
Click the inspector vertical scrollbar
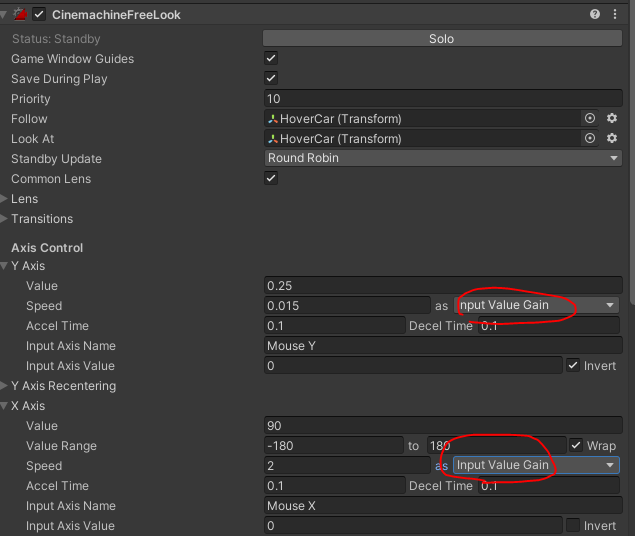click(x=633, y=154)
